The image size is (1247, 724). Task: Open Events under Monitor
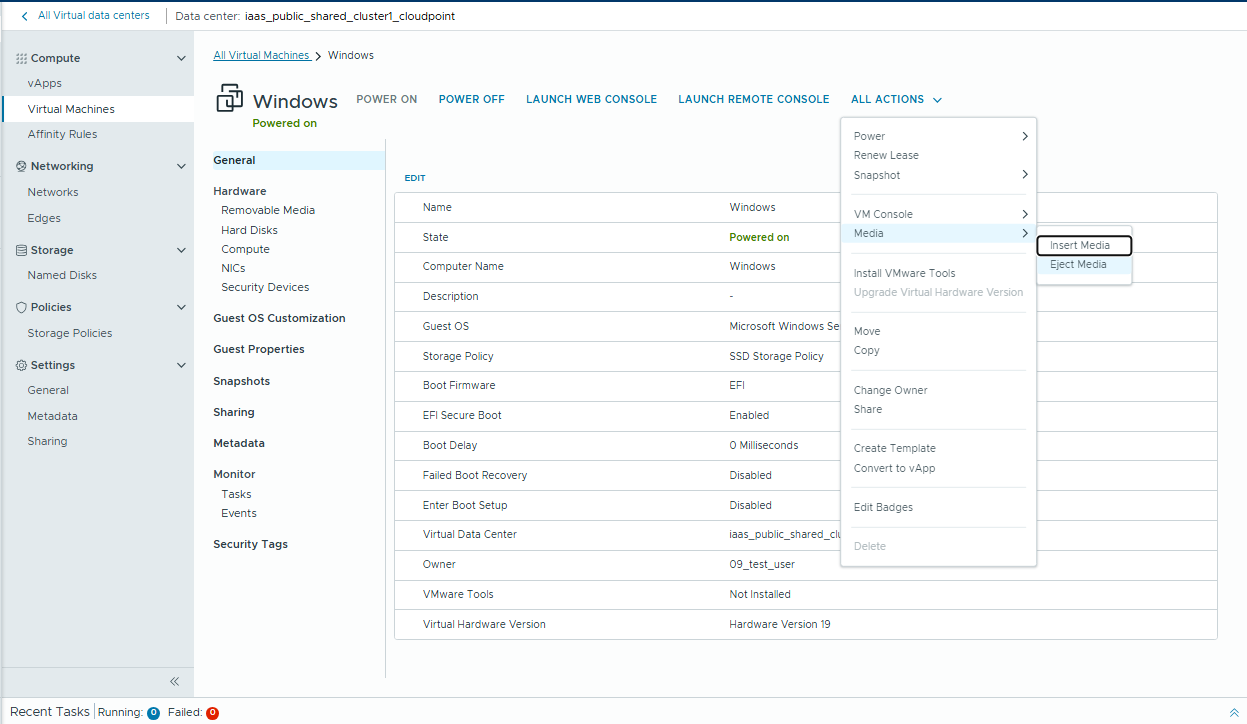239,514
